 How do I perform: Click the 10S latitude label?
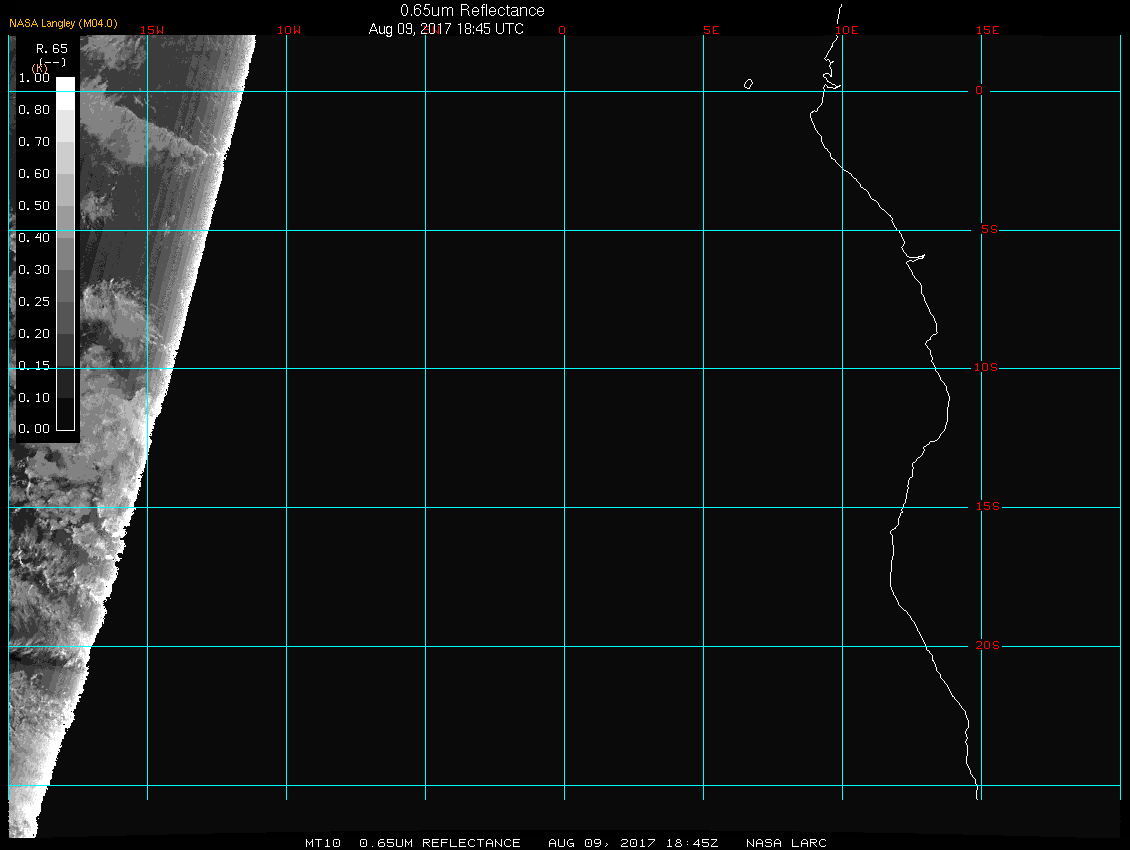click(x=986, y=368)
